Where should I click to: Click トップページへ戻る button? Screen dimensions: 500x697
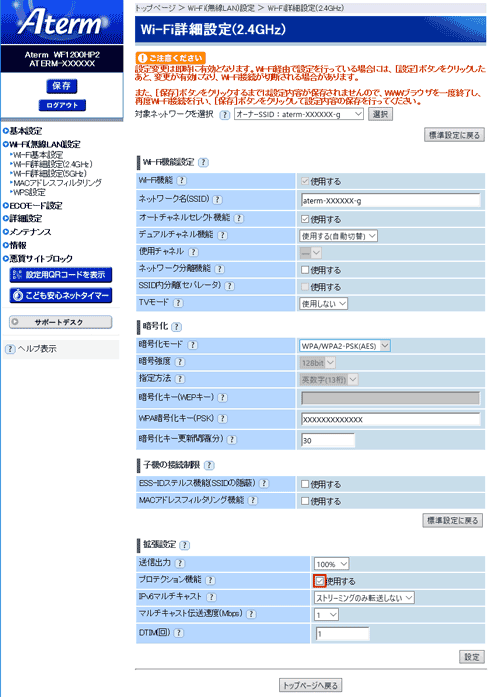click(x=311, y=685)
